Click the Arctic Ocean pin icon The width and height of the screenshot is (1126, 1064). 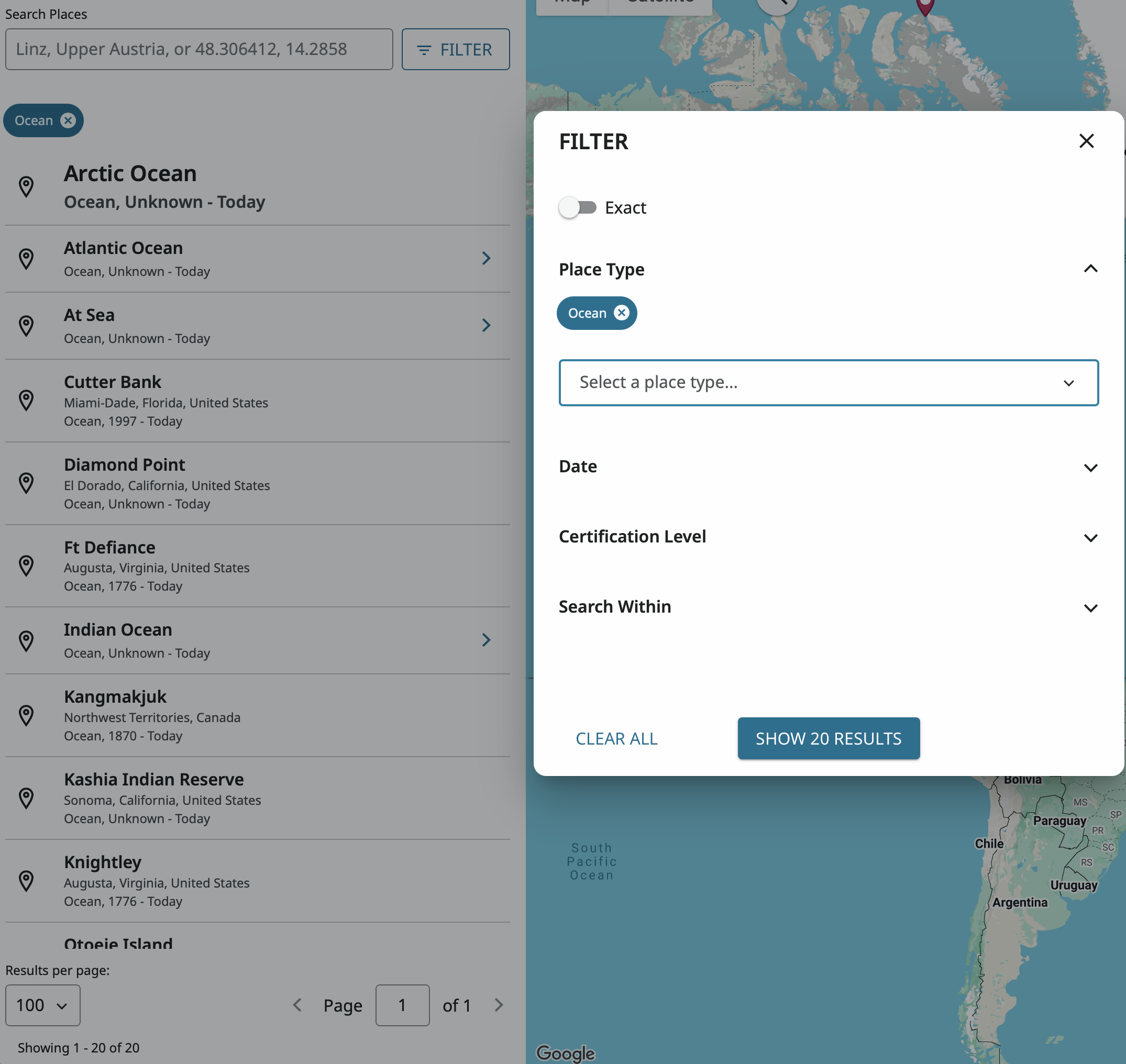point(26,187)
